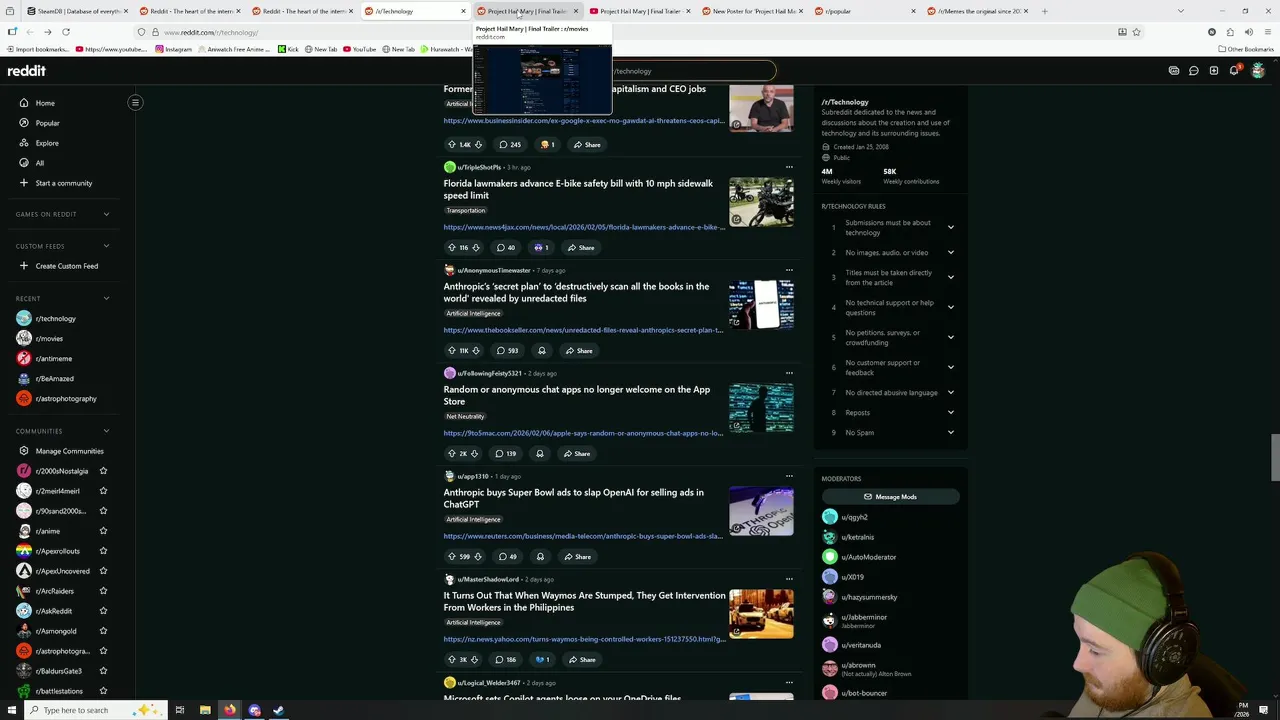1280x720 pixels.
Task: Open chat icon in the Reddit header
Action: [x=1193, y=71]
